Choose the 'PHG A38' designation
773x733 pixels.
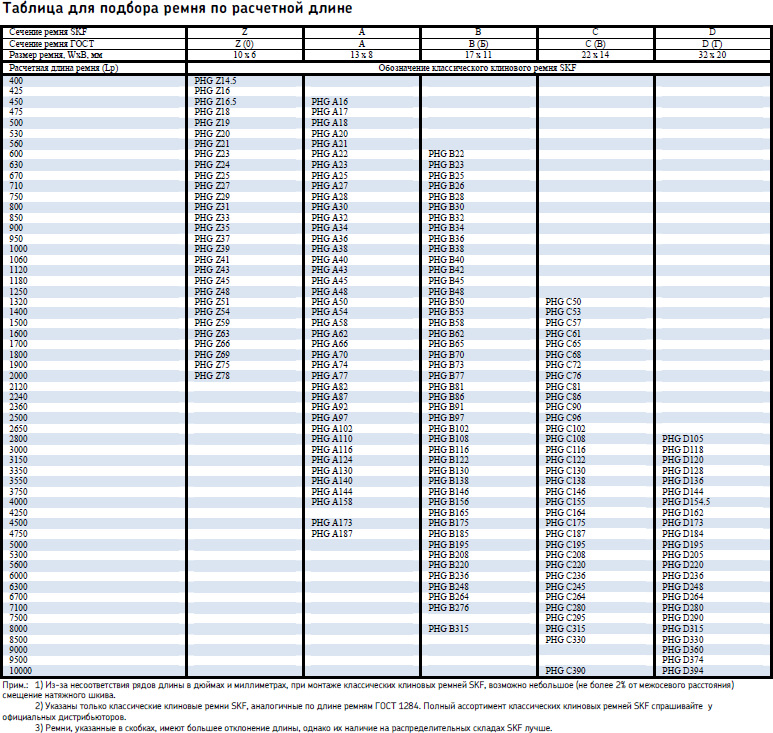click(329, 249)
